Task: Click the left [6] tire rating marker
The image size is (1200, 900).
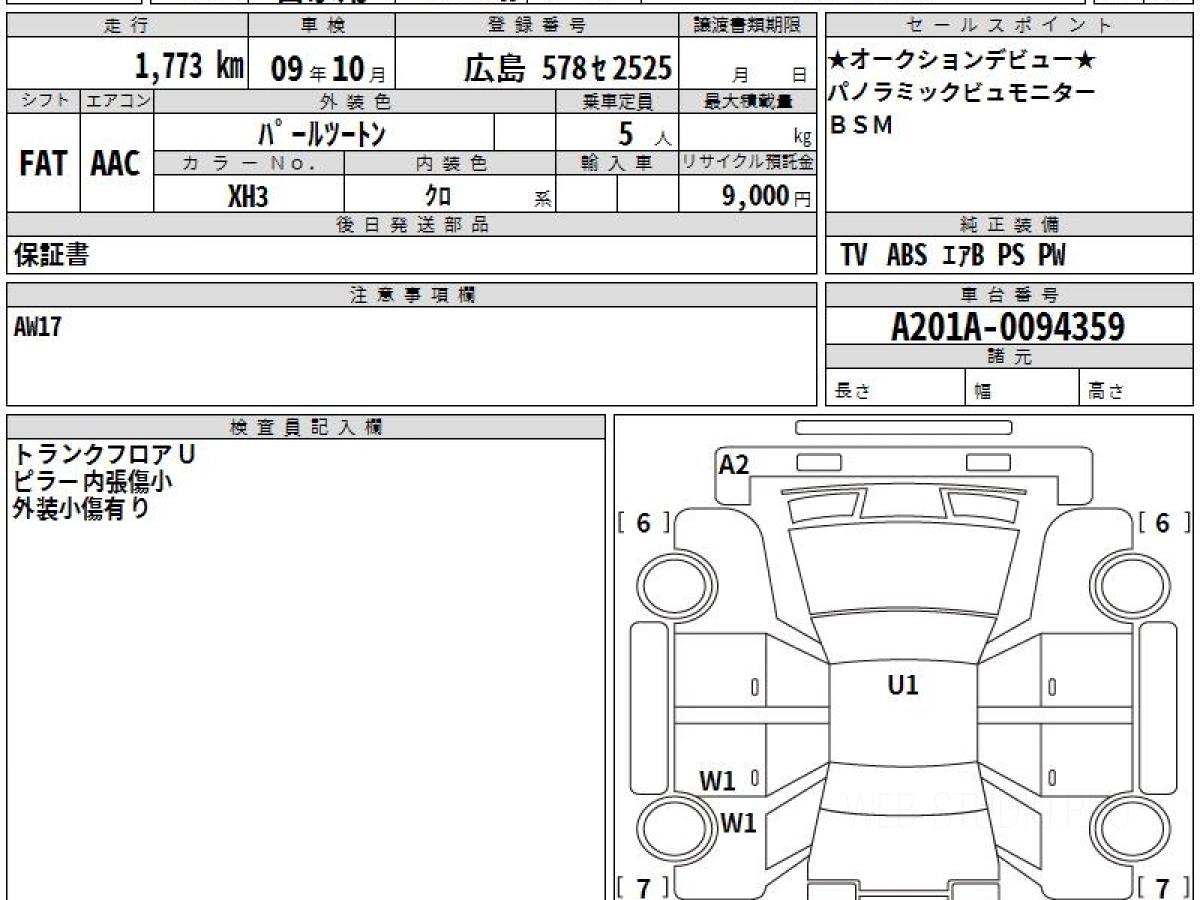Action: tap(644, 523)
